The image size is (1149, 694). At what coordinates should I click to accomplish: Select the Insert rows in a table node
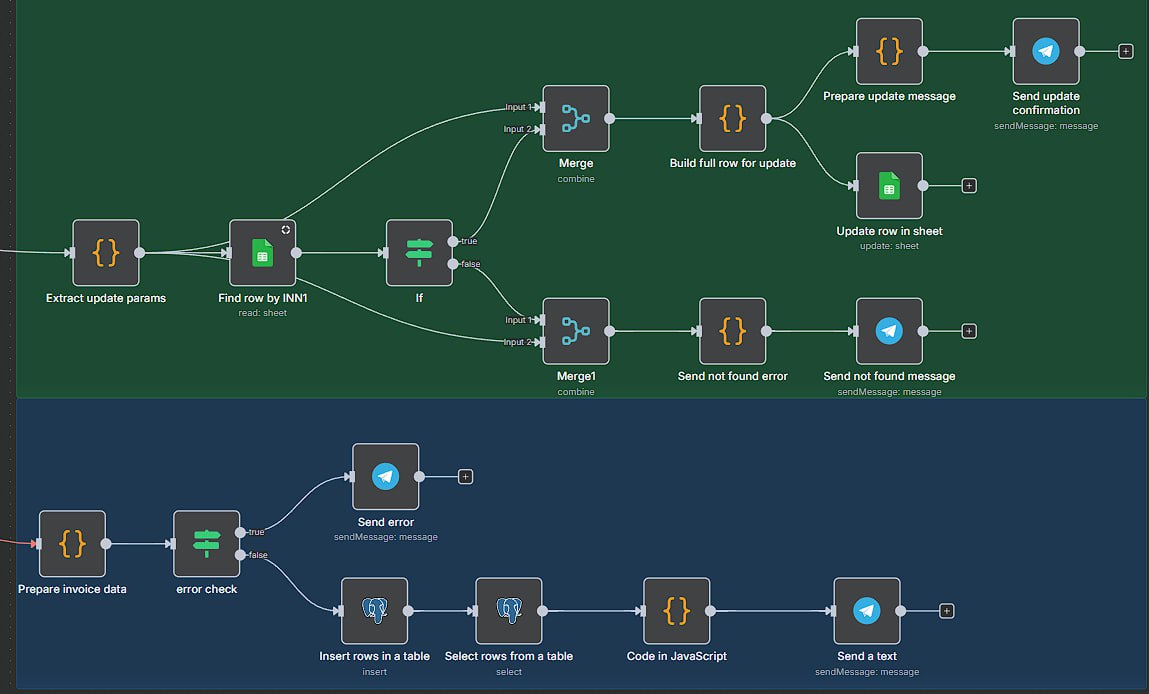click(x=374, y=611)
